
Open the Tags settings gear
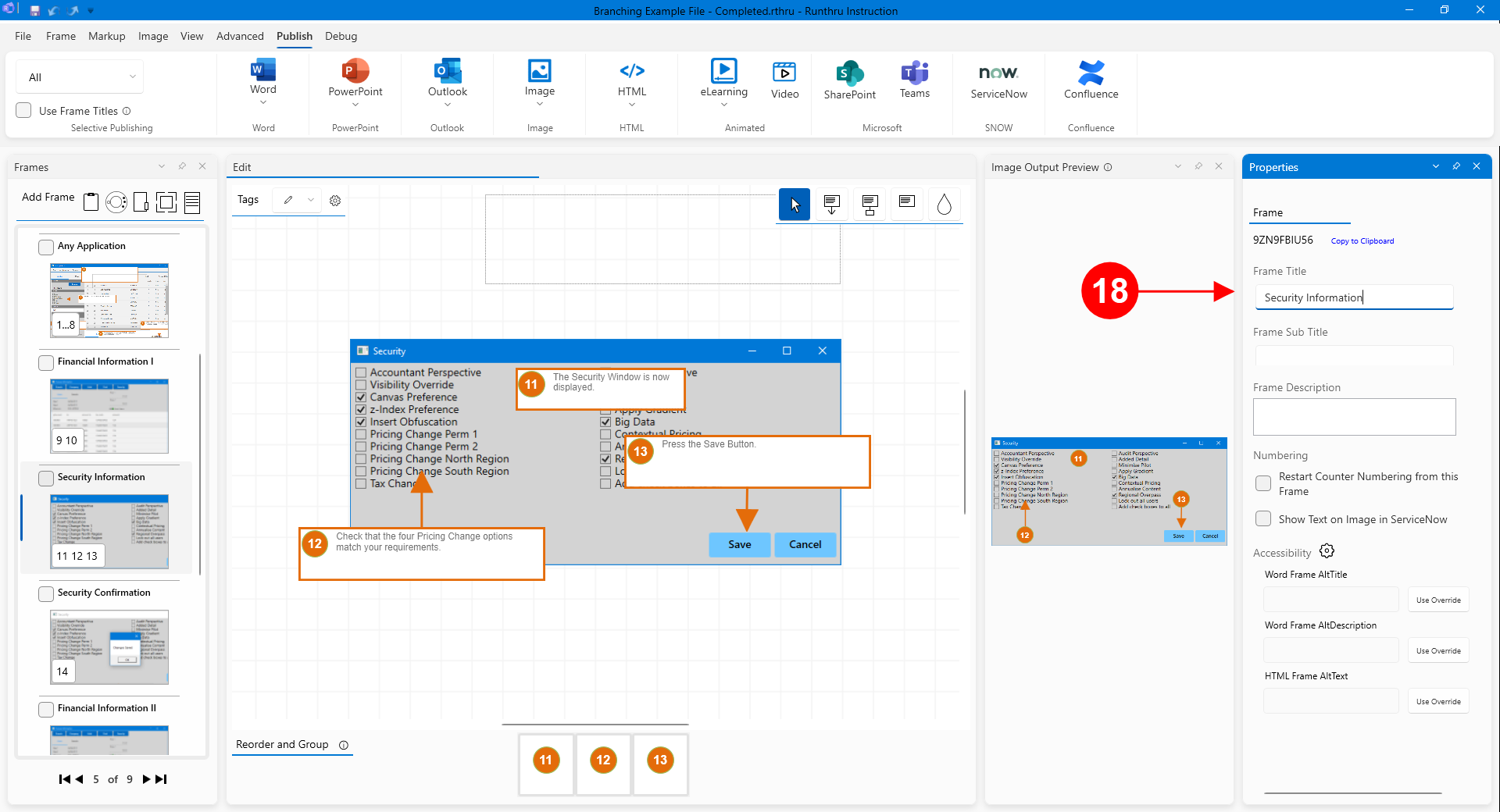pos(335,201)
